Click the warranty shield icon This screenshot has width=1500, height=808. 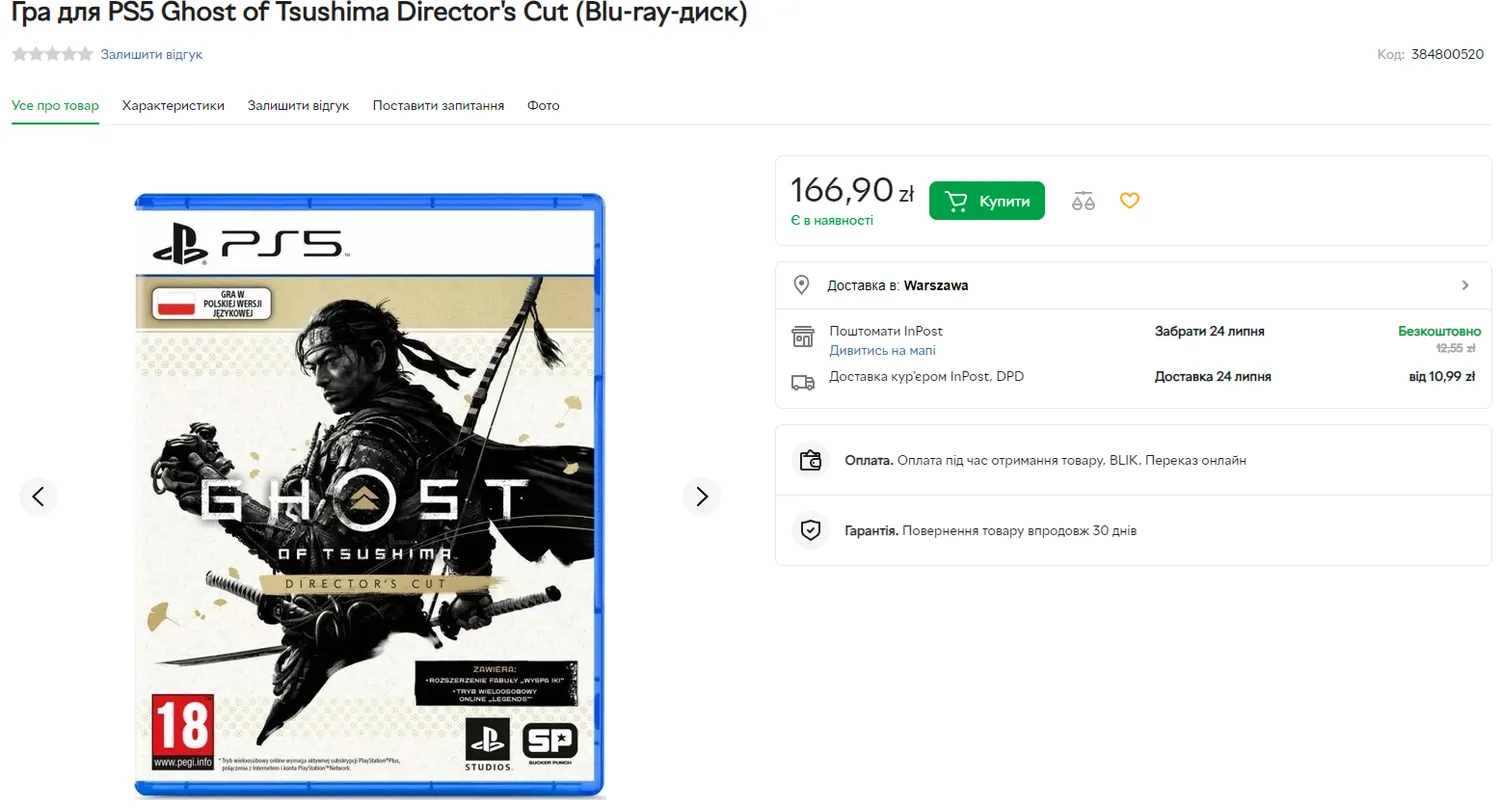tap(811, 530)
